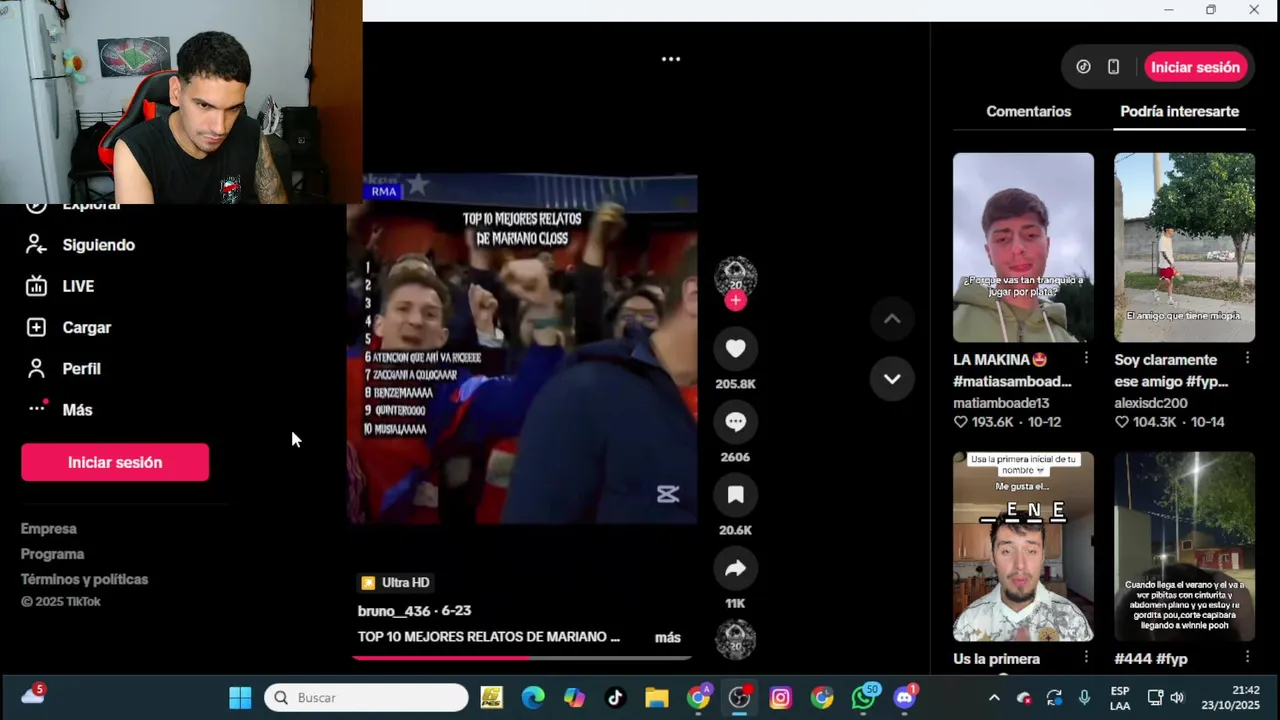Expand Términos y políticas footer section
Viewport: 1280px width, 720px height.
(x=84, y=579)
